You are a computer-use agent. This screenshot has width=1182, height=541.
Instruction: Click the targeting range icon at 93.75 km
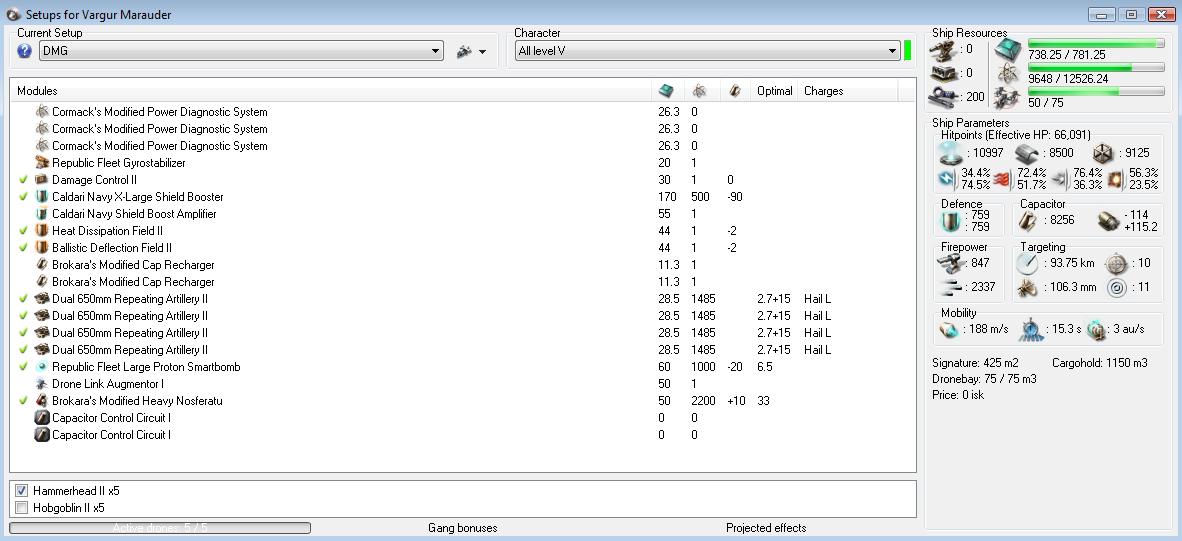click(1027, 264)
